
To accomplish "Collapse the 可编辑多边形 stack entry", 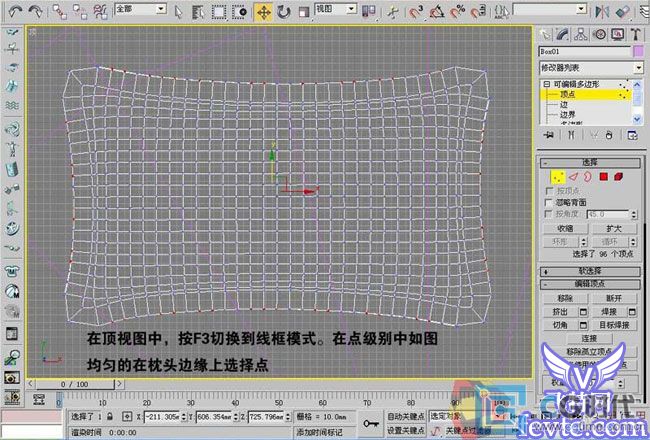I will (547, 84).
